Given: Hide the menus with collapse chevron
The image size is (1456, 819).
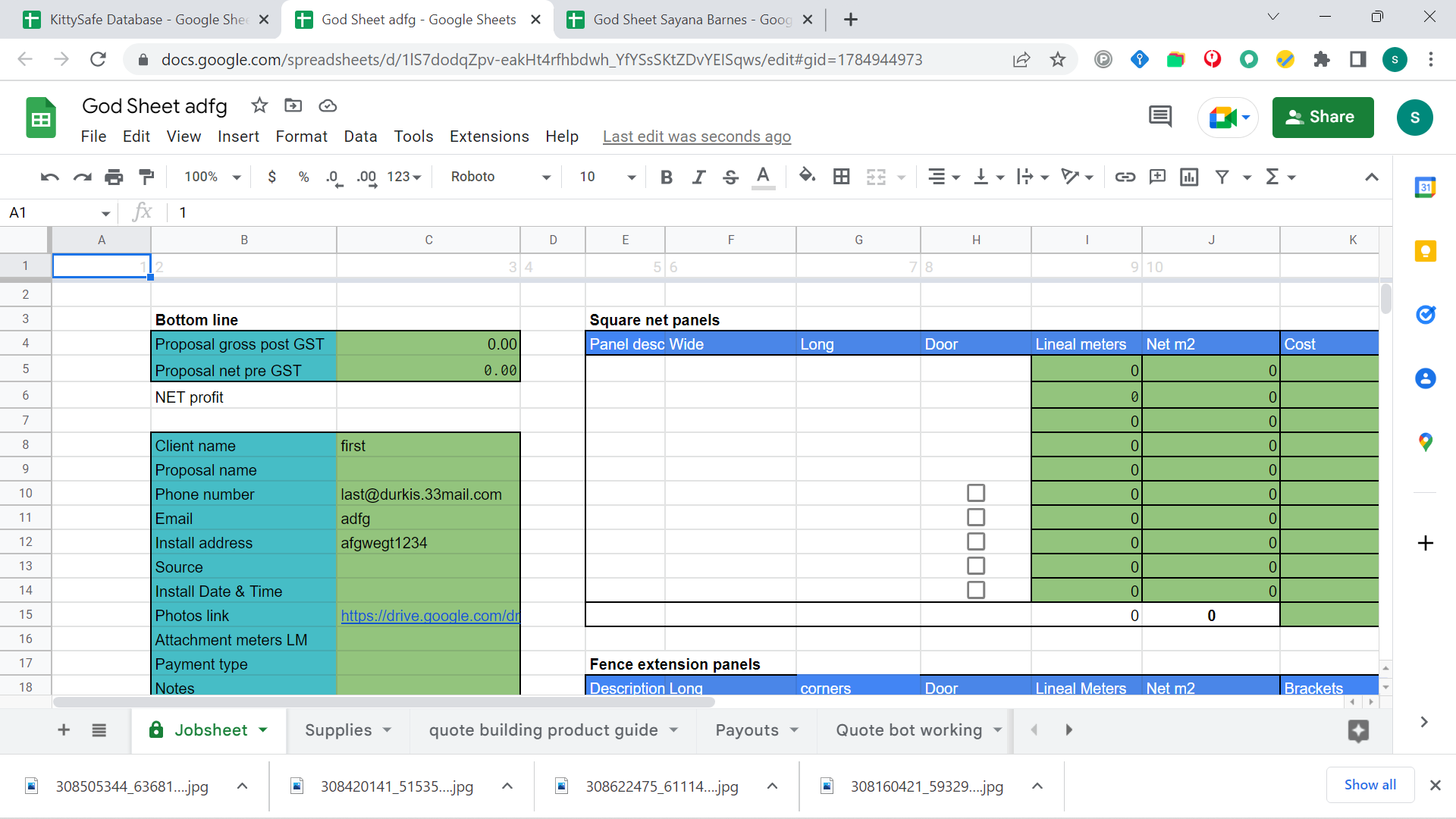Looking at the screenshot, I should tap(1371, 177).
